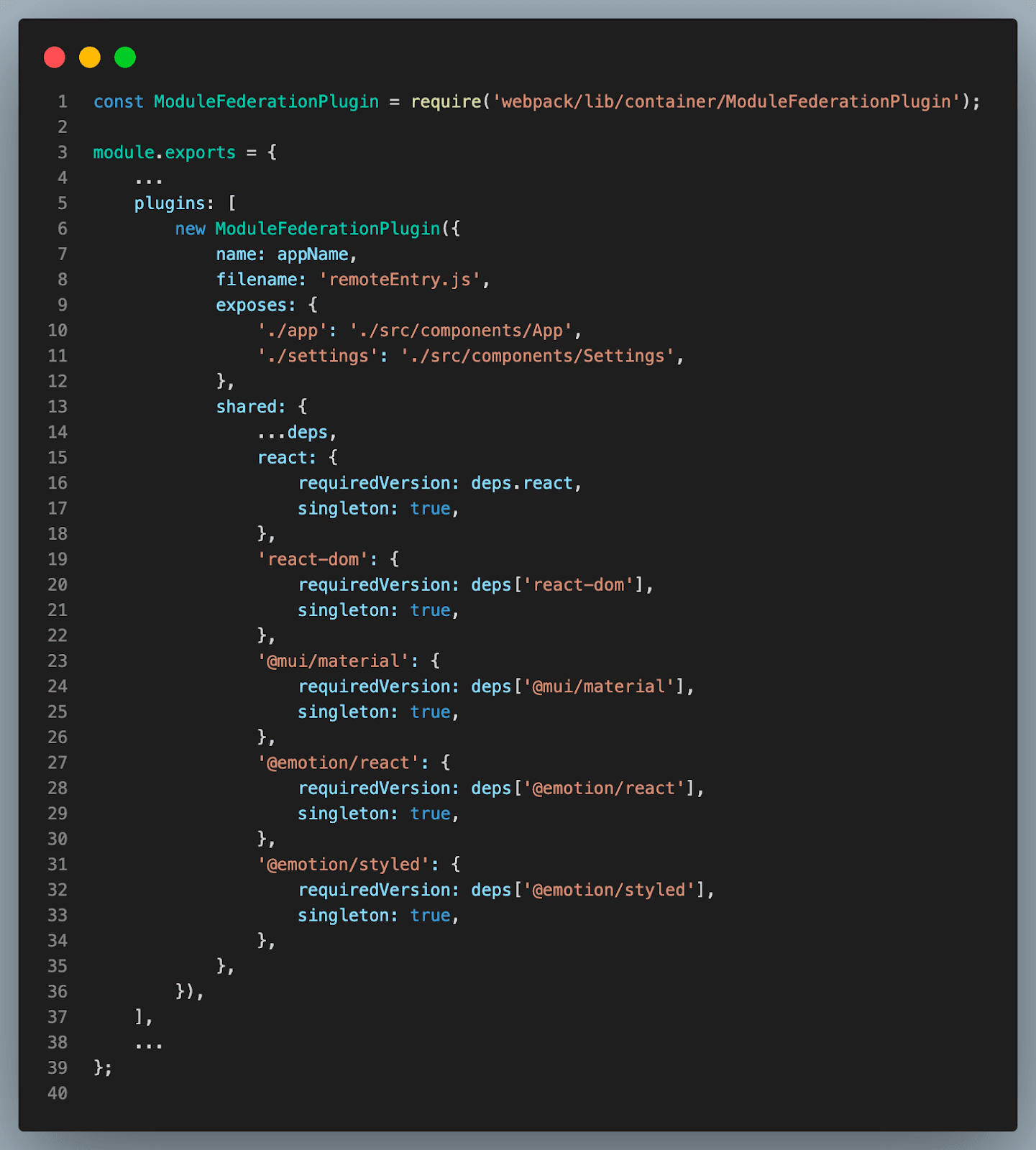Click the 'remoteEntry.js' filename string
This screenshot has width=1036, height=1150.
(x=399, y=280)
